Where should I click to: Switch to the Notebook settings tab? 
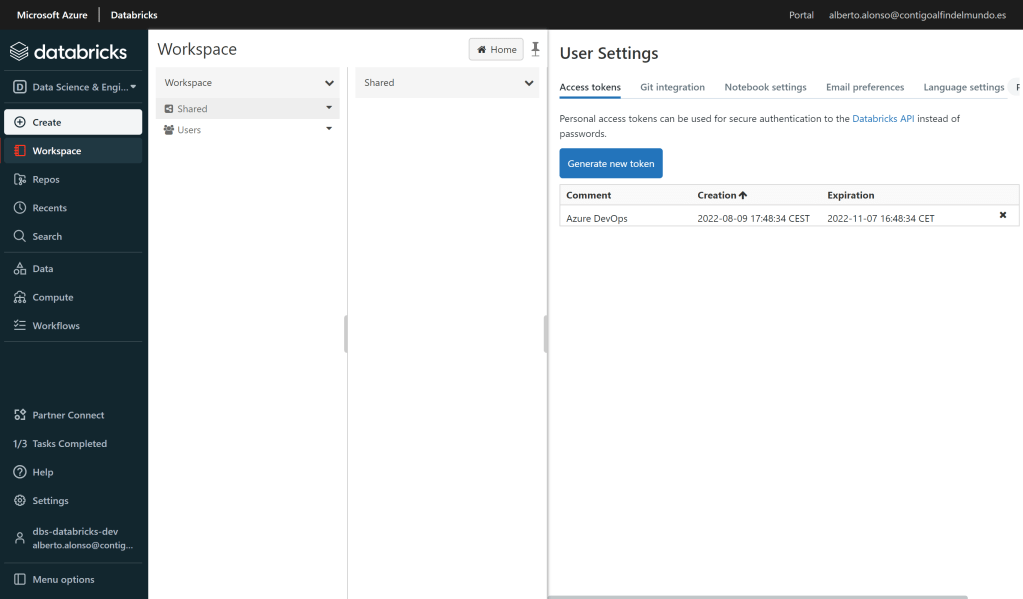tap(765, 87)
